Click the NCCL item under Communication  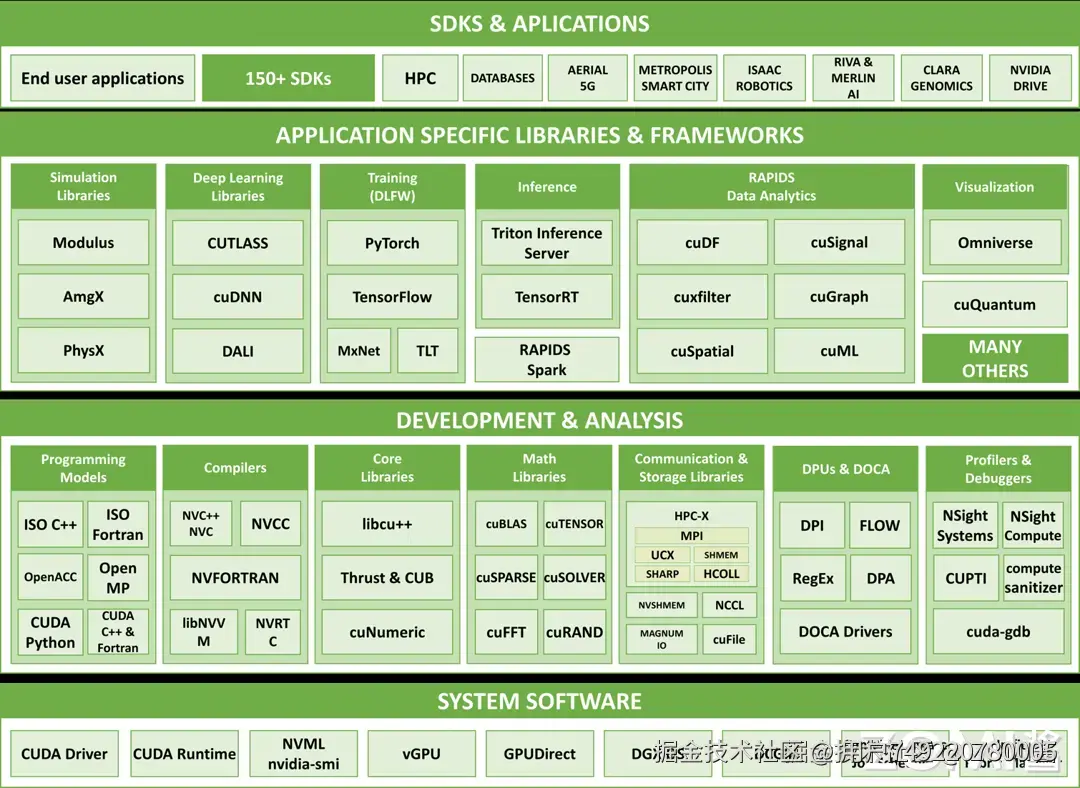[729, 605]
